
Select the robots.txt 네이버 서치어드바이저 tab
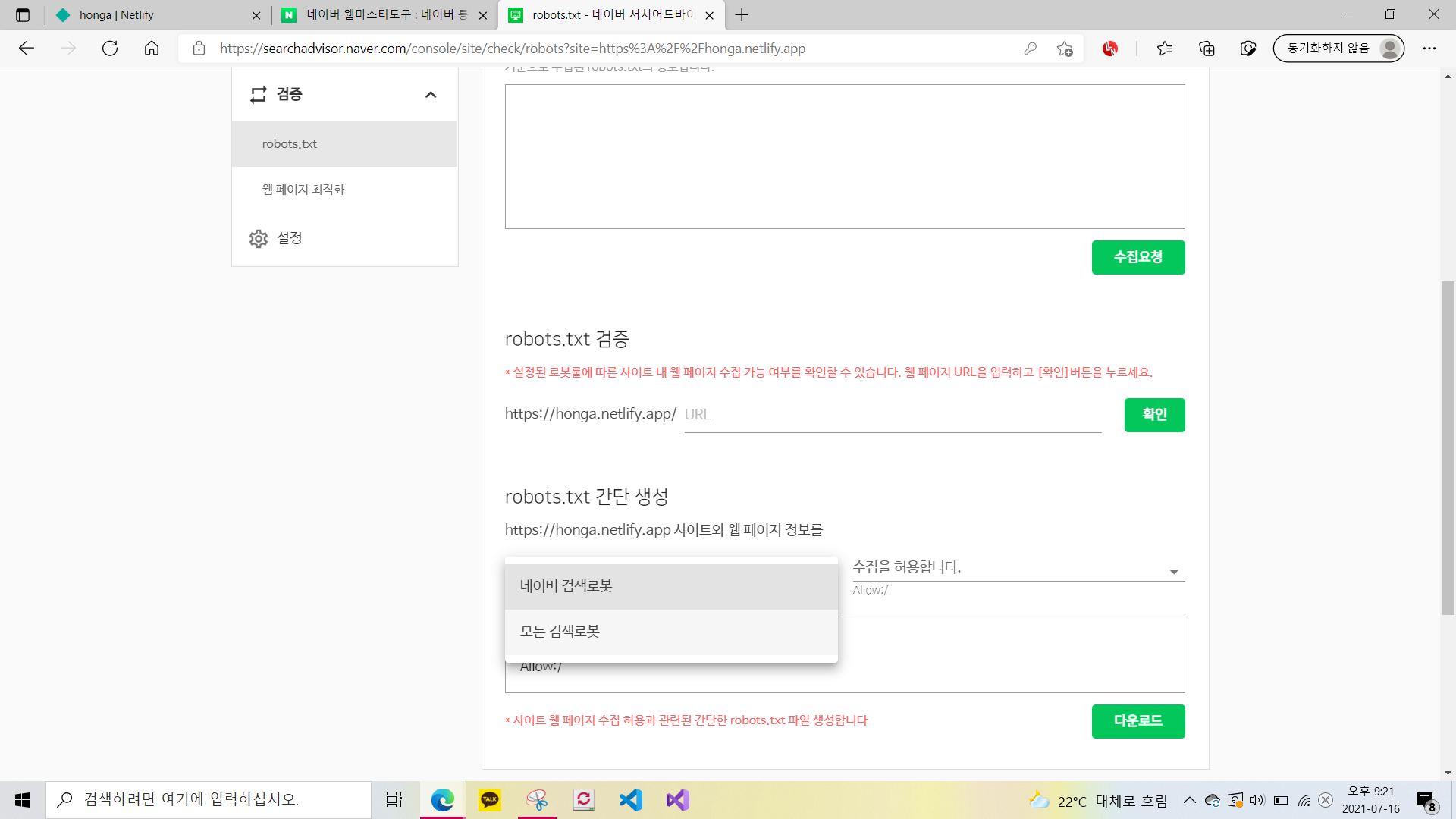coord(611,15)
